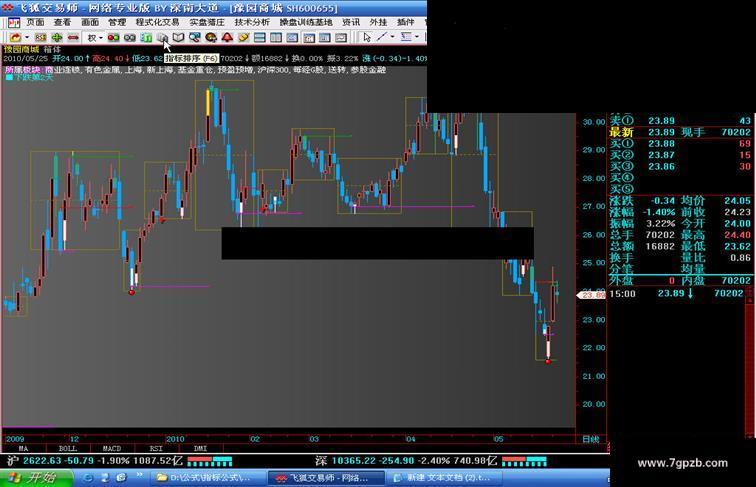Click the Shanghai index 2622.63 readout
Screen dimensions: 756x487
(42, 460)
